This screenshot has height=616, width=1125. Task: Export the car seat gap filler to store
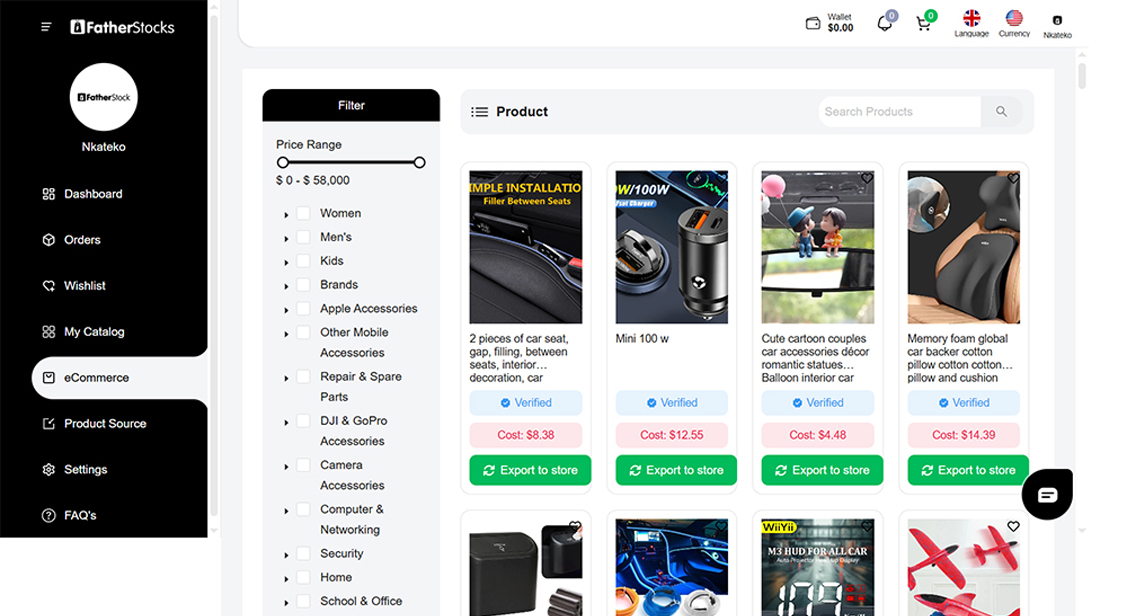[530, 470]
